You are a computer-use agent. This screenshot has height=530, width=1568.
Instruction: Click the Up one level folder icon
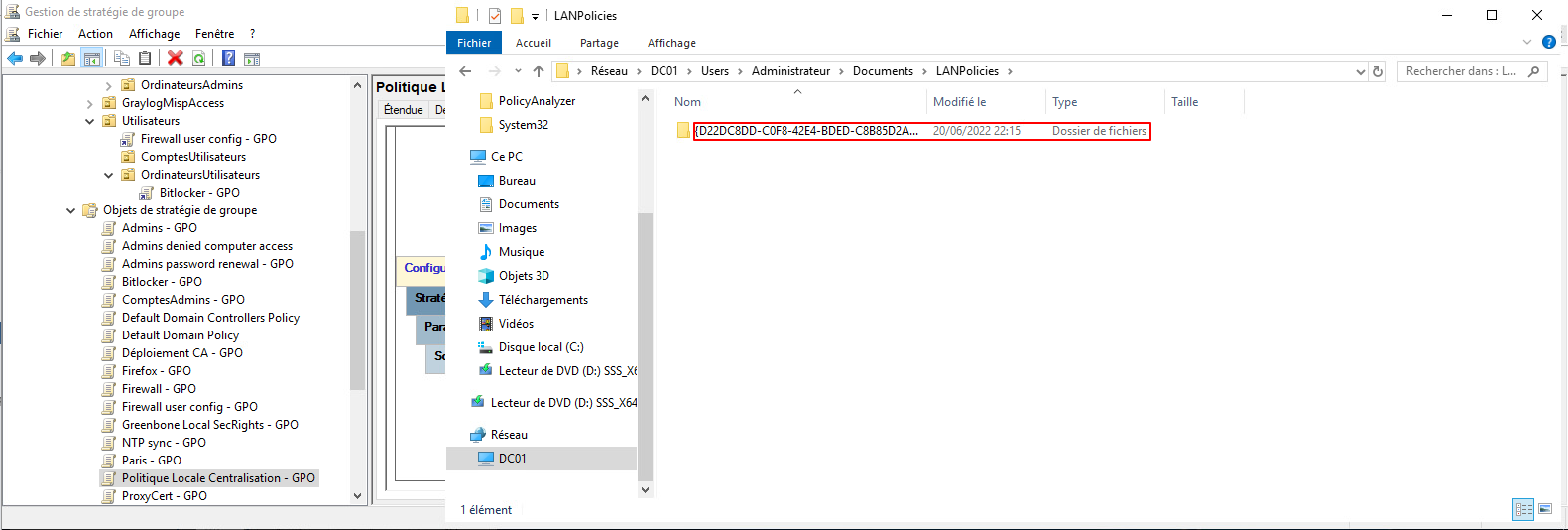(x=67, y=59)
